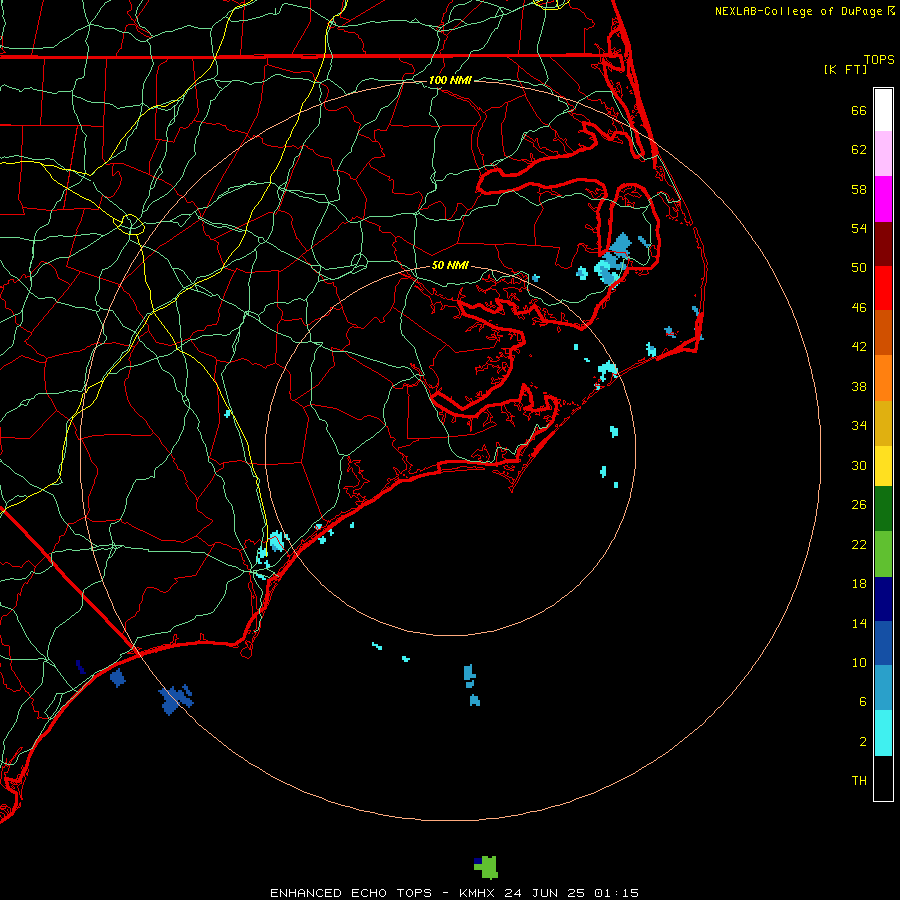Image resolution: width=900 pixels, height=900 pixels.
Task: Click the 01:15 time stamp in caption
Action: tap(616, 893)
